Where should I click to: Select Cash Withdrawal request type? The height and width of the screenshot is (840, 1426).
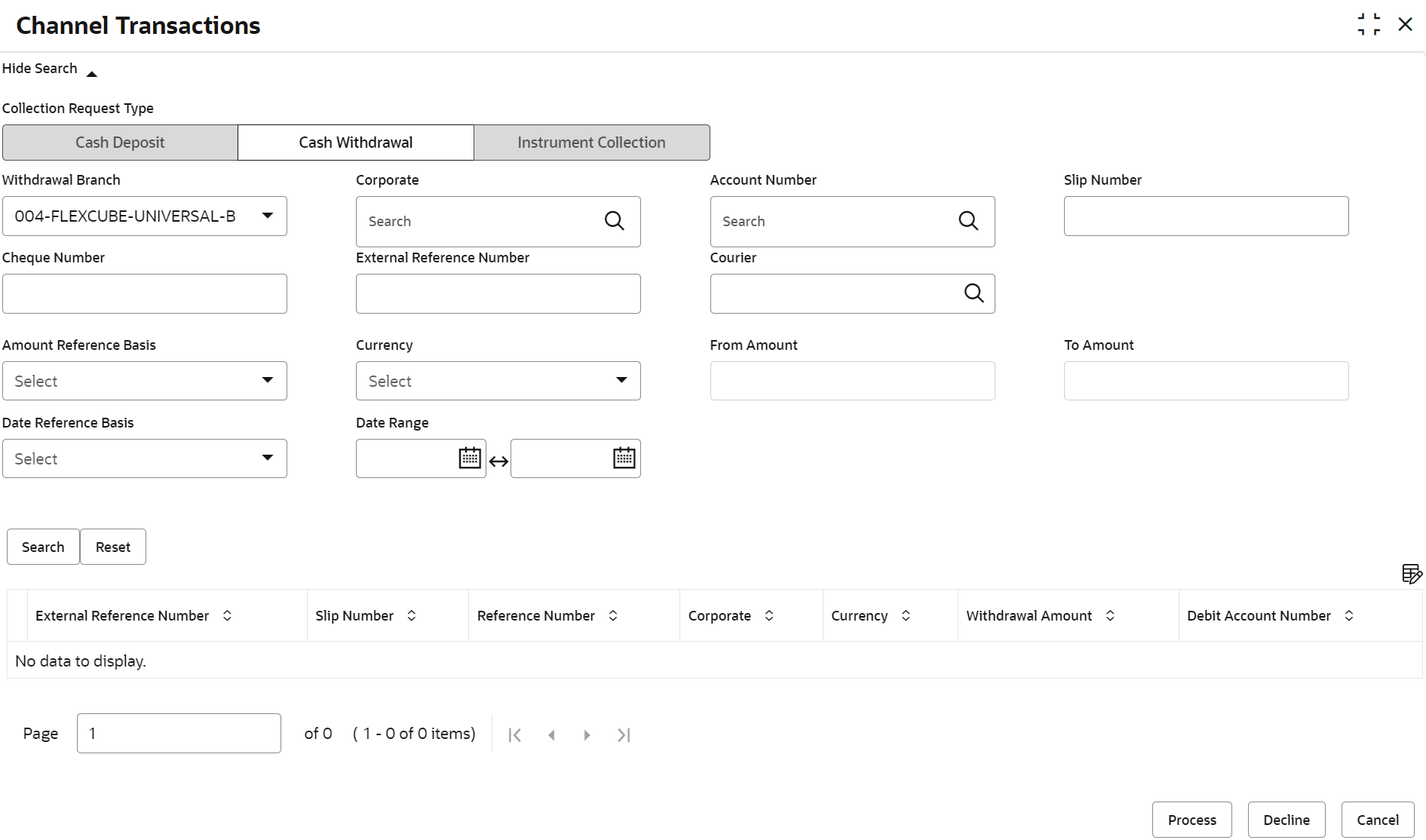tap(355, 143)
